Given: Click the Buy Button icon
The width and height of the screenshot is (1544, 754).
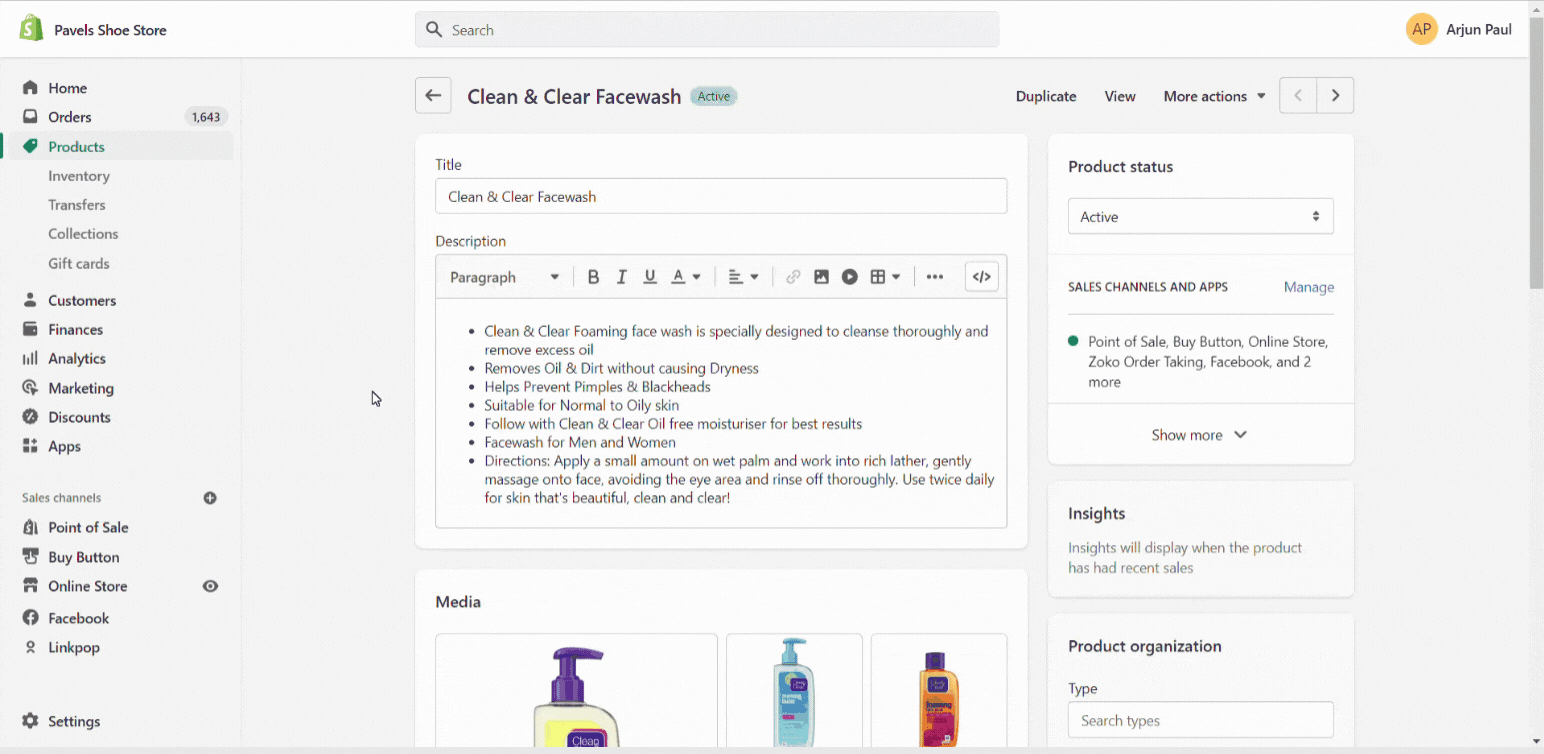Looking at the screenshot, I should (x=30, y=557).
